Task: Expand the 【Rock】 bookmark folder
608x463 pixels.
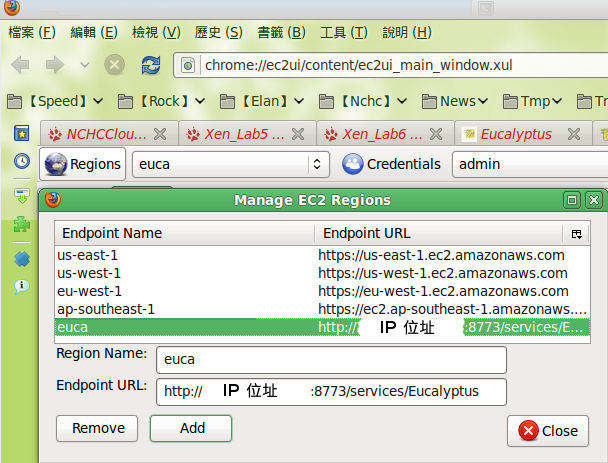Action: coord(161,101)
